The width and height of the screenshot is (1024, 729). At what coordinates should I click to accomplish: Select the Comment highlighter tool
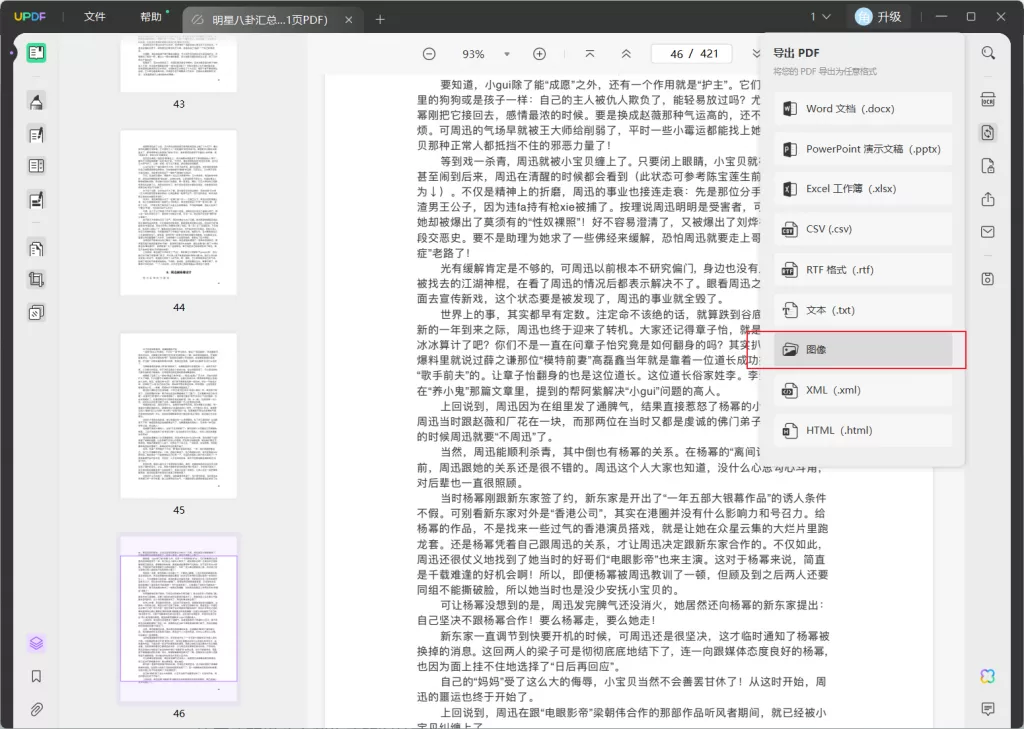(x=37, y=101)
